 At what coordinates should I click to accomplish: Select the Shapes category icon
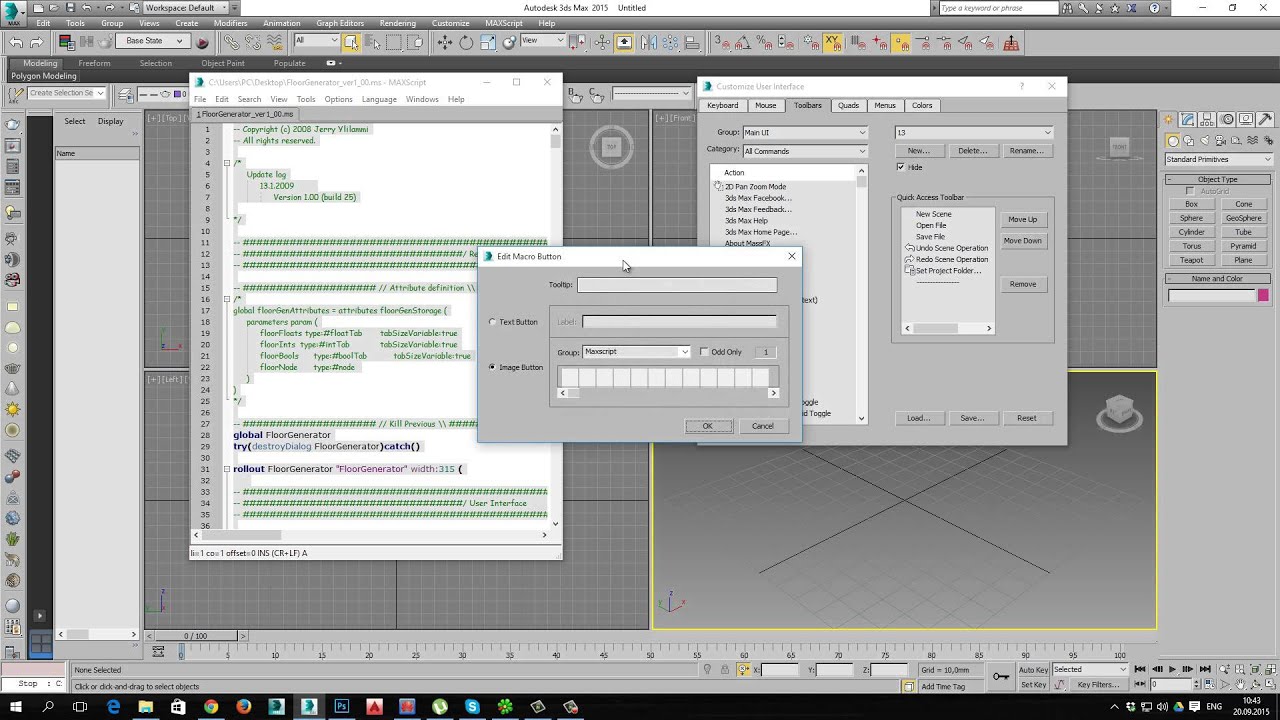pyautogui.click(x=1190, y=141)
